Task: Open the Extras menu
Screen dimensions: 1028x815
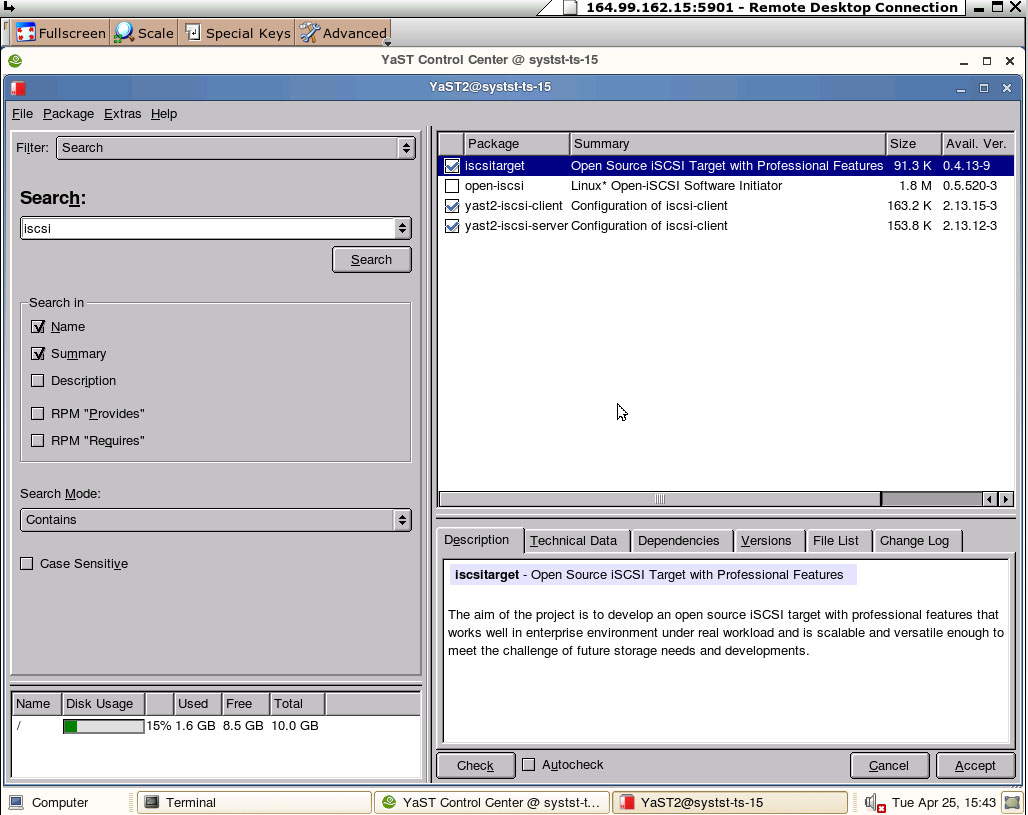Action: tap(123, 113)
